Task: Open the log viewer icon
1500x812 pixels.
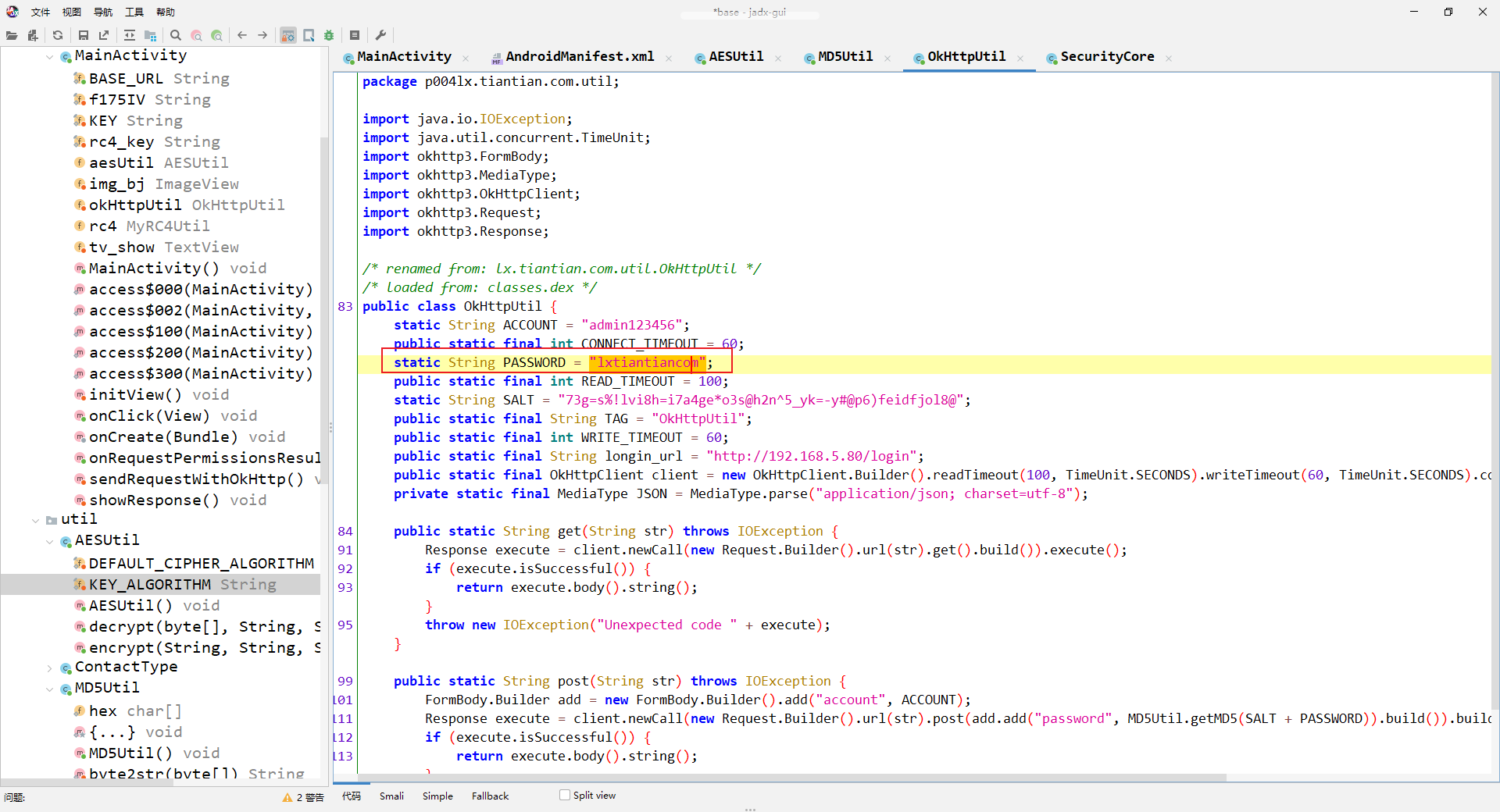Action: coord(355,35)
